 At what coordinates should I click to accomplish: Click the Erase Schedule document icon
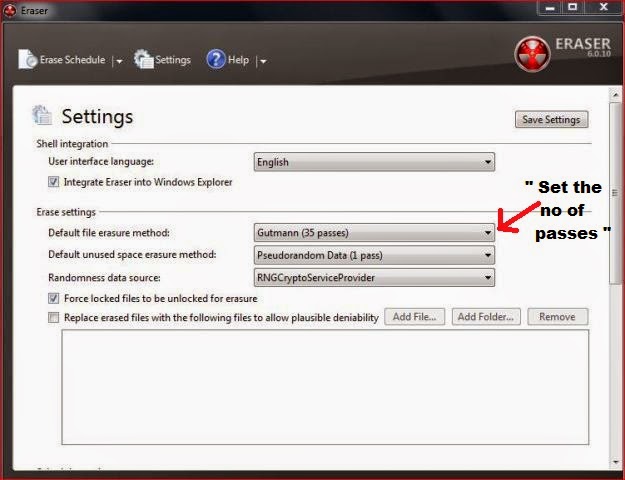pos(28,59)
